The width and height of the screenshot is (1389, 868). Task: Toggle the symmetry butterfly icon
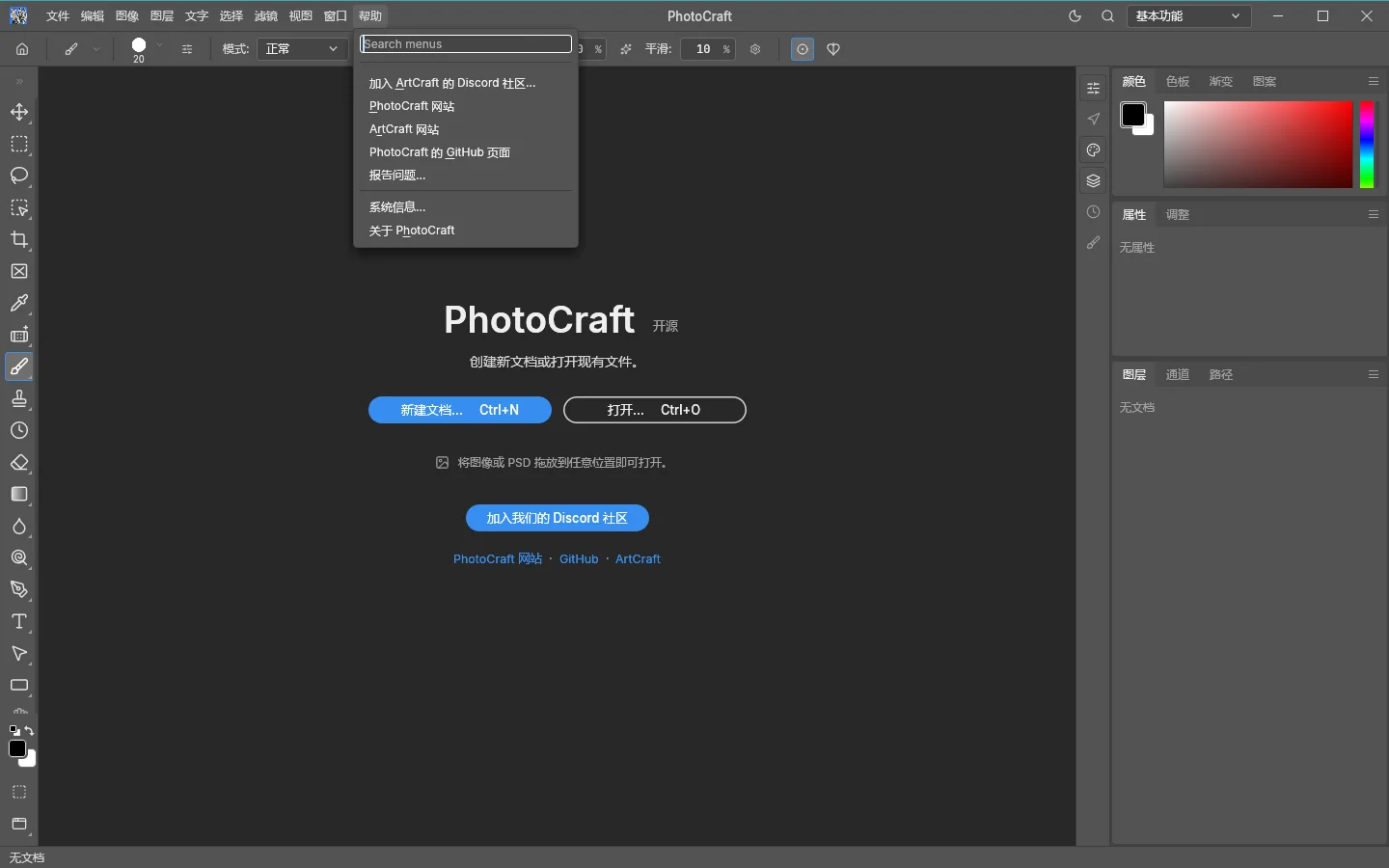(x=833, y=49)
